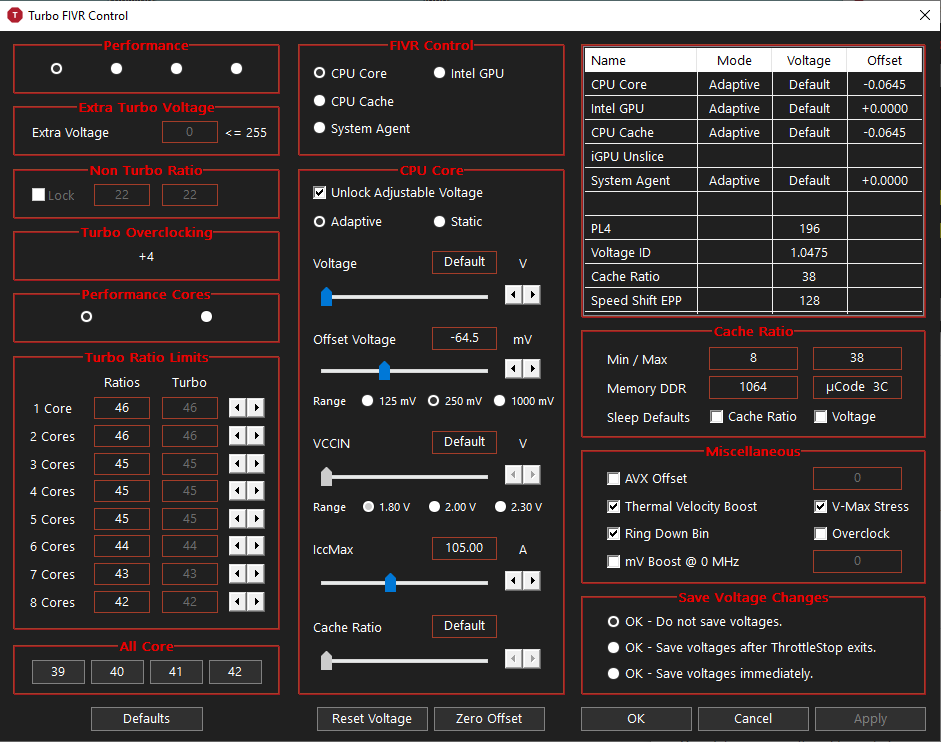Click the right arrow of the Voltage slider
Image resolution: width=941 pixels, height=742 pixels.
click(532, 295)
